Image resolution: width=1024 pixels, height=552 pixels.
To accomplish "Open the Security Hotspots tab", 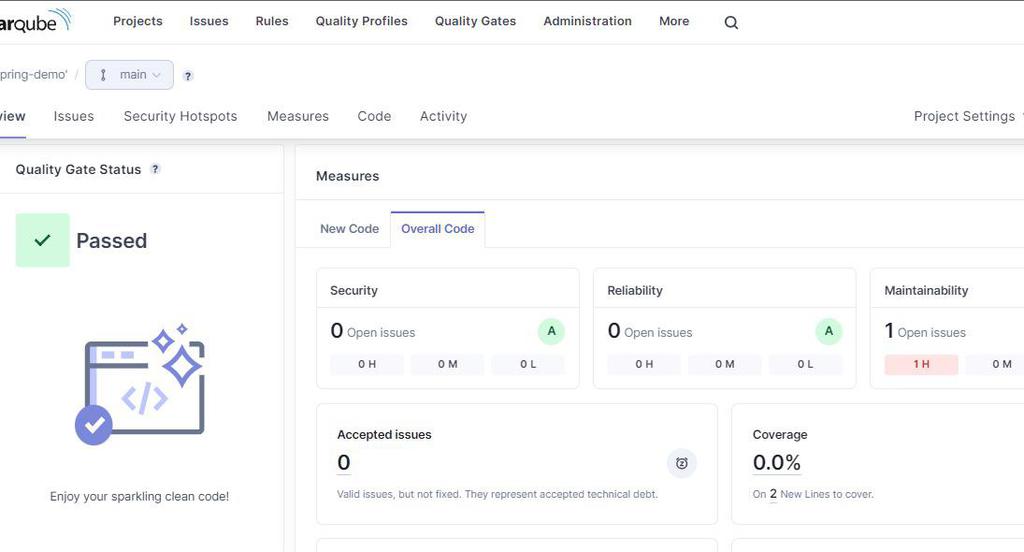I will [x=180, y=116].
